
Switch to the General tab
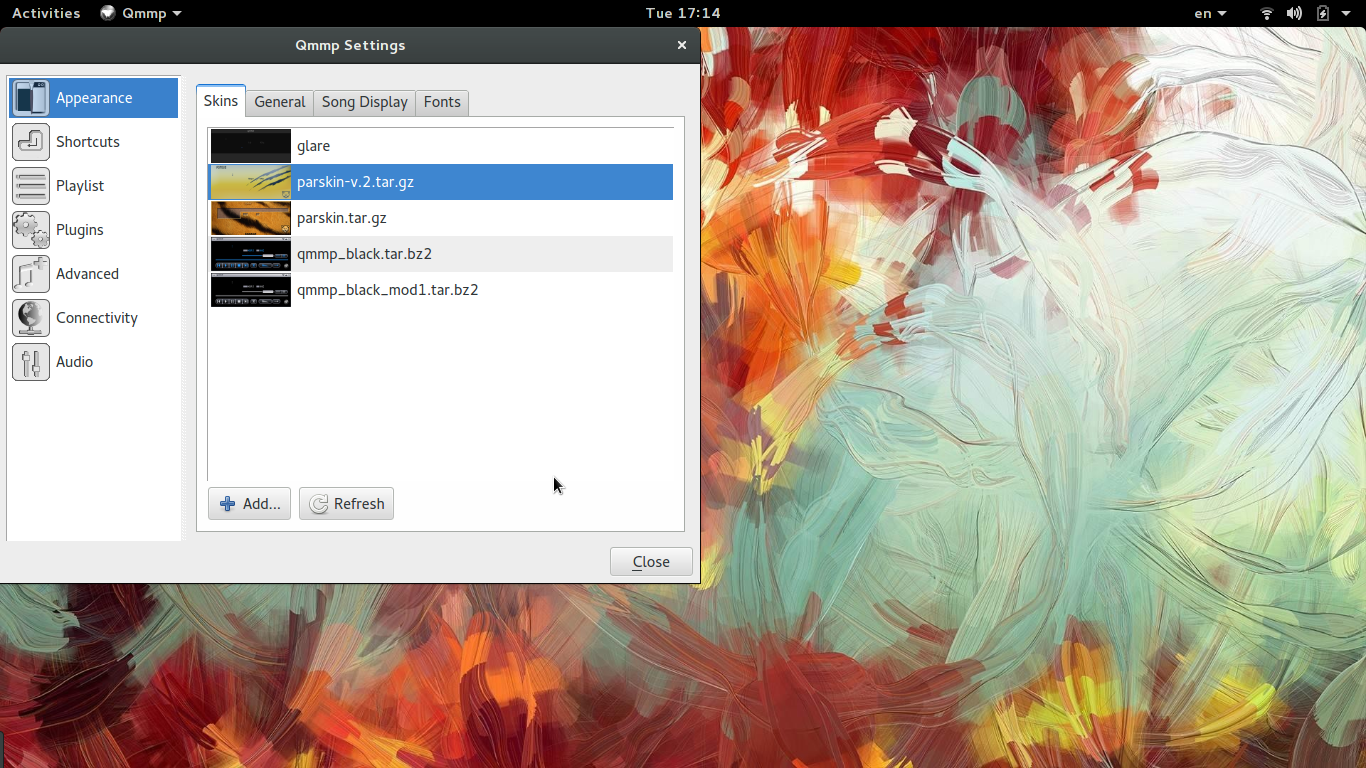(x=280, y=102)
